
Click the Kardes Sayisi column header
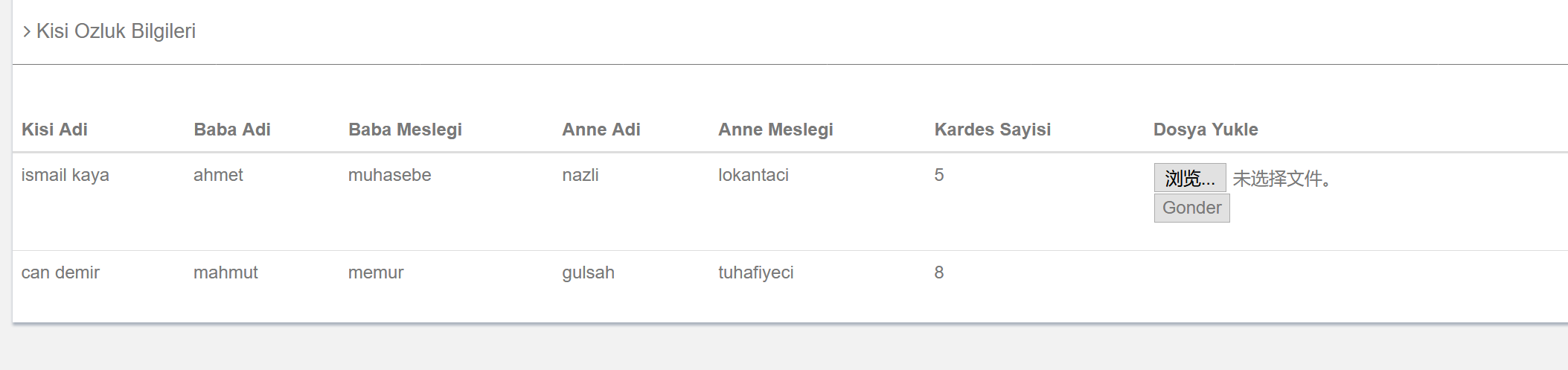click(x=993, y=130)
